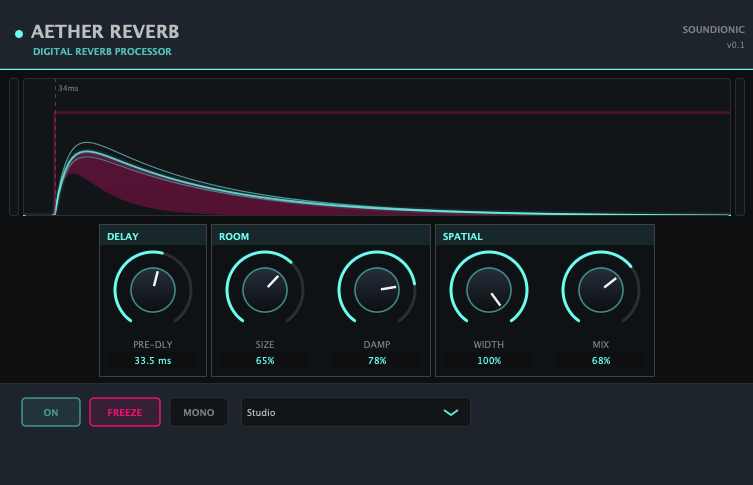
Task: Click the v0.1 version label
Action: pos(735,45)
